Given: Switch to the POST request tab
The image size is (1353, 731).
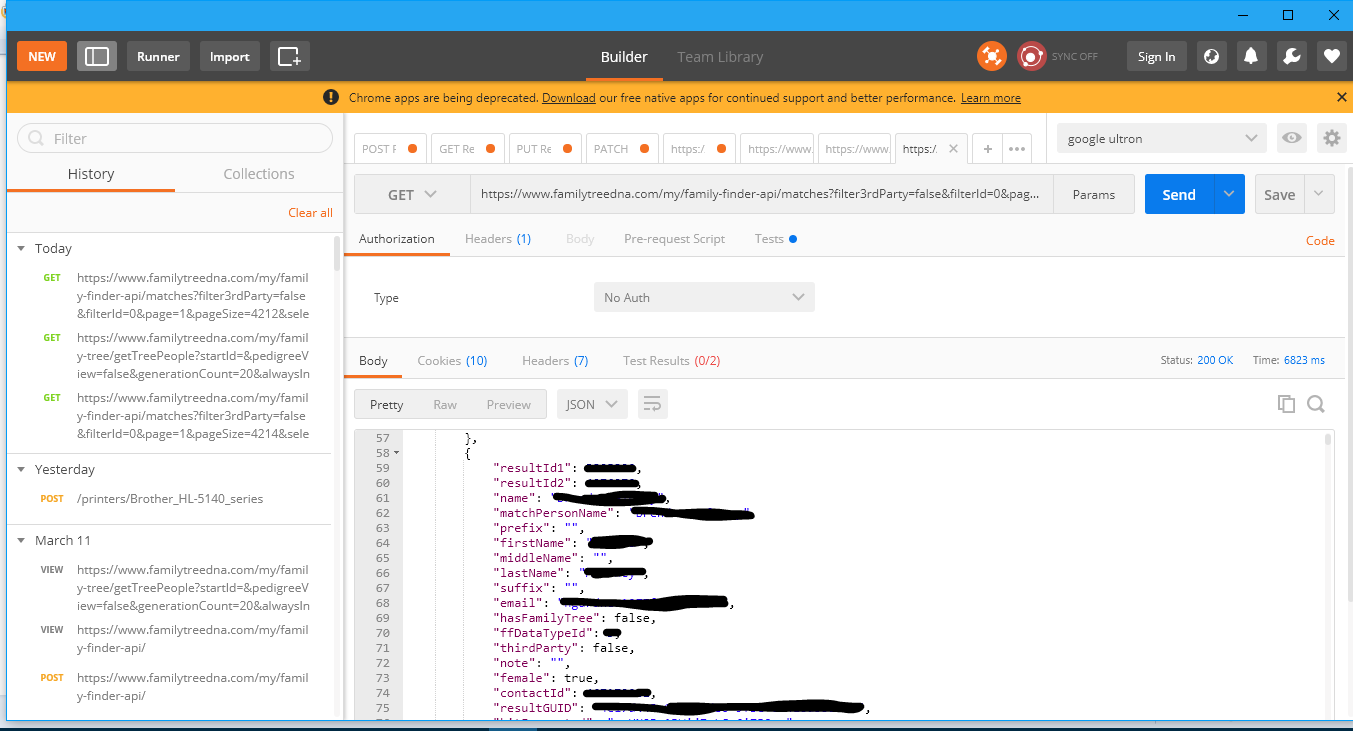Looking at the screenshot, I should (390, 149).
